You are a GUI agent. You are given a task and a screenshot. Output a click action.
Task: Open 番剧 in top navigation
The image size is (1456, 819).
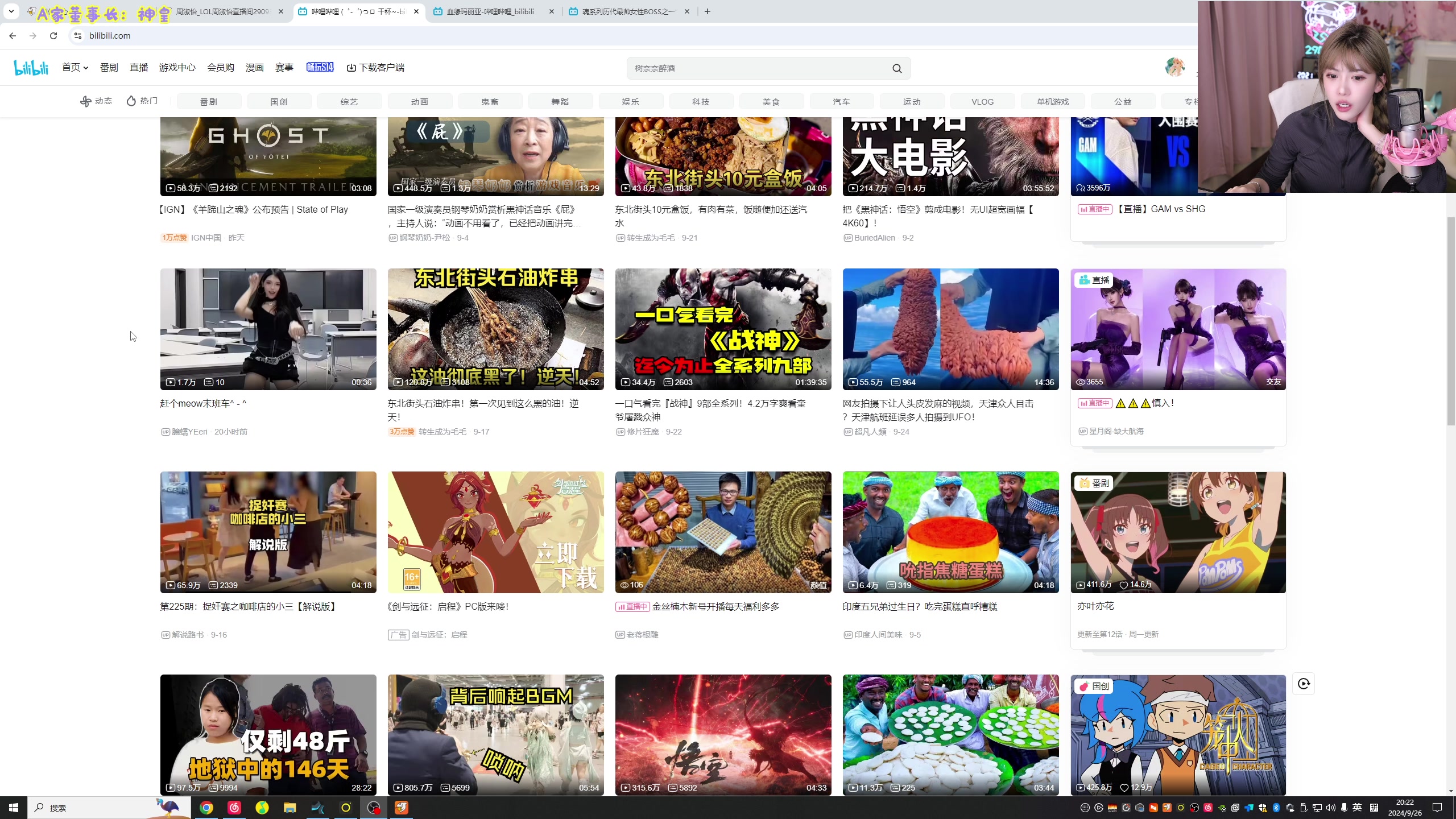[x=109, y=68]
